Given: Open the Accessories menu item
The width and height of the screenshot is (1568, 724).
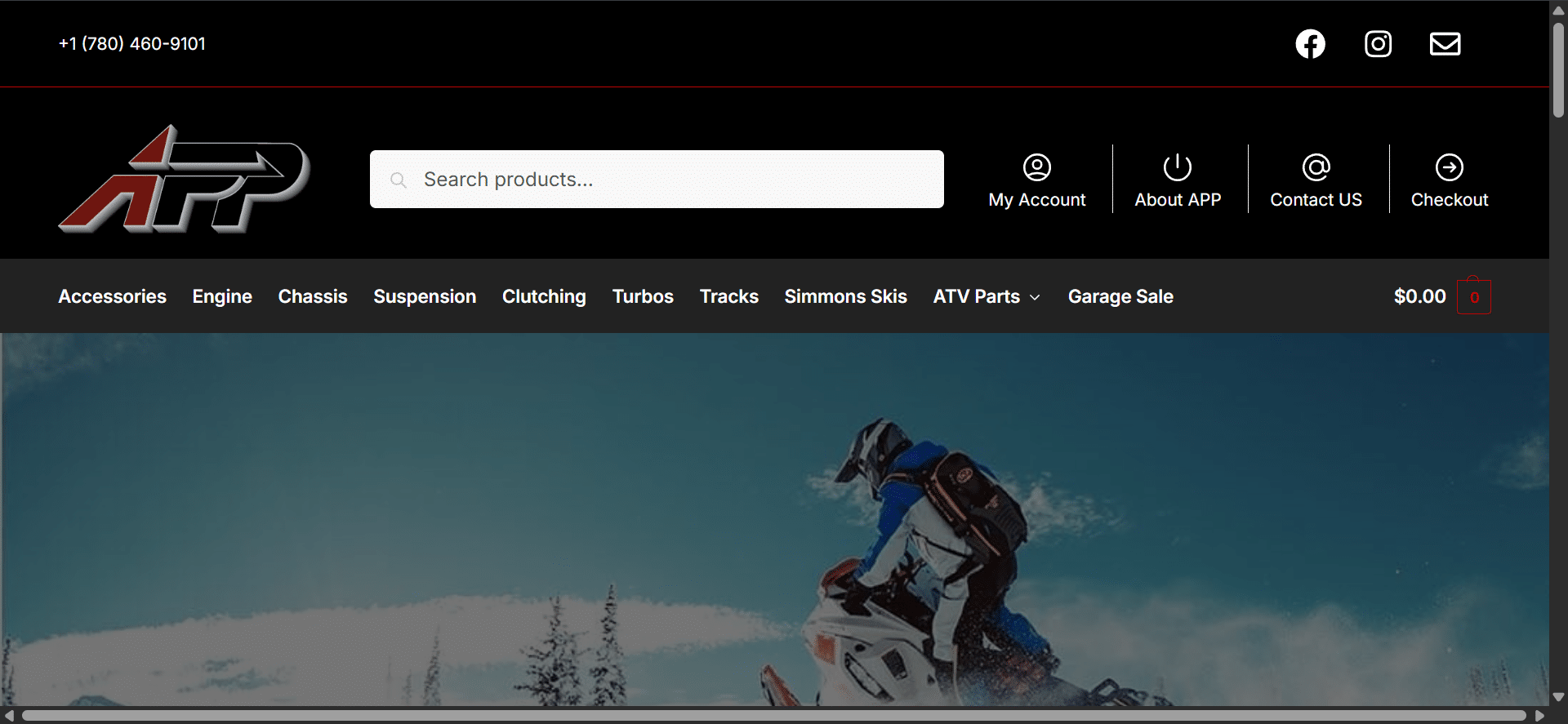Looking at the screenshot, I should [x=112, y=296].
